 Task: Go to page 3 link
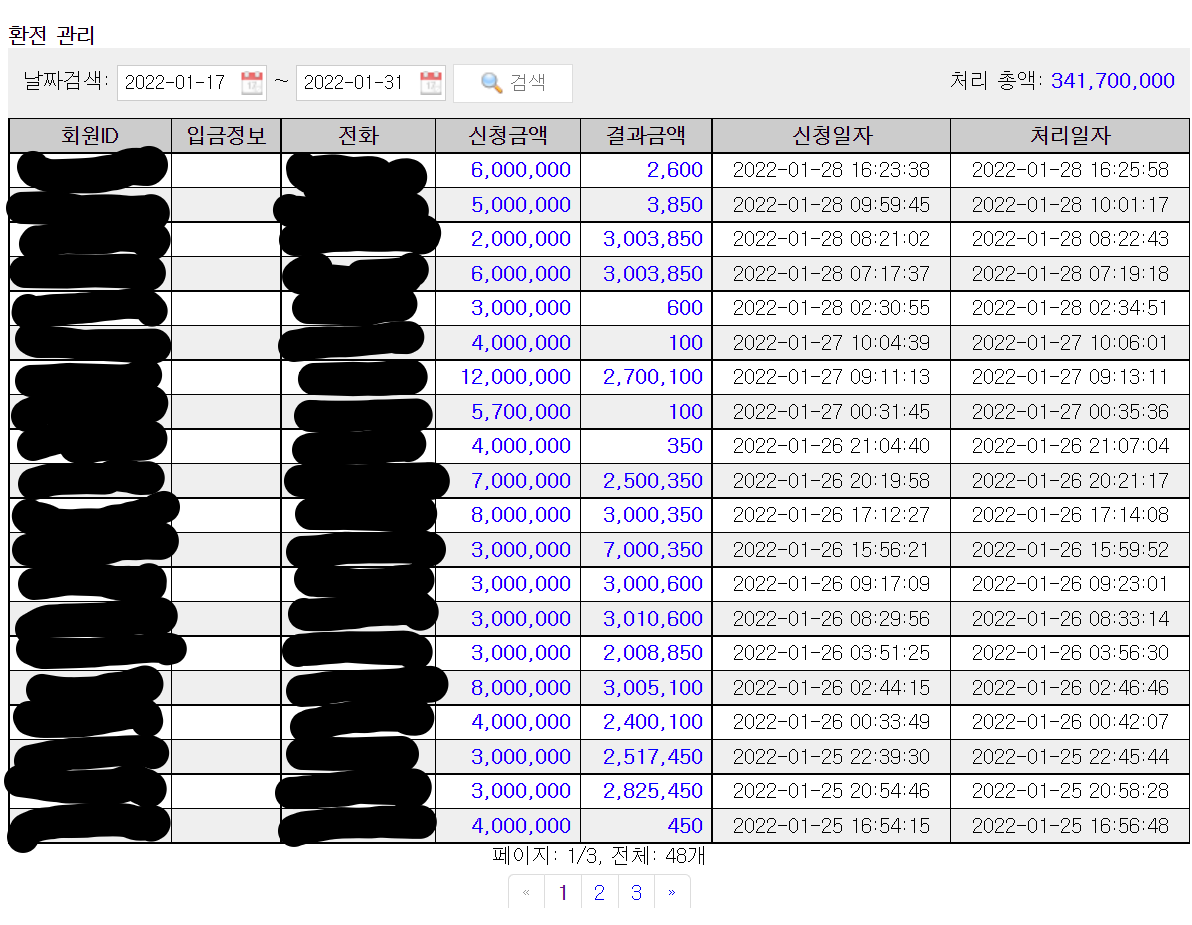pos(636,892)
